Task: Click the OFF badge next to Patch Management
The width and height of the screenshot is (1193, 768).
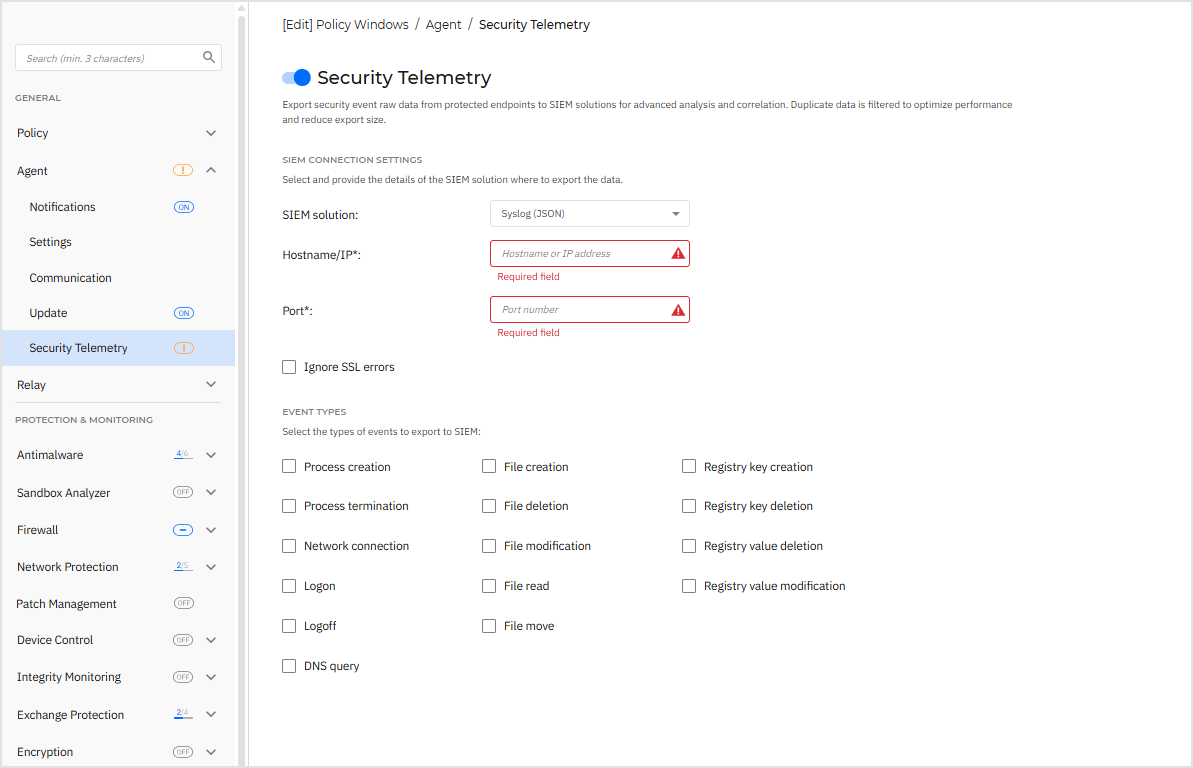Action: pyautogui.click(x=182, y=603)
